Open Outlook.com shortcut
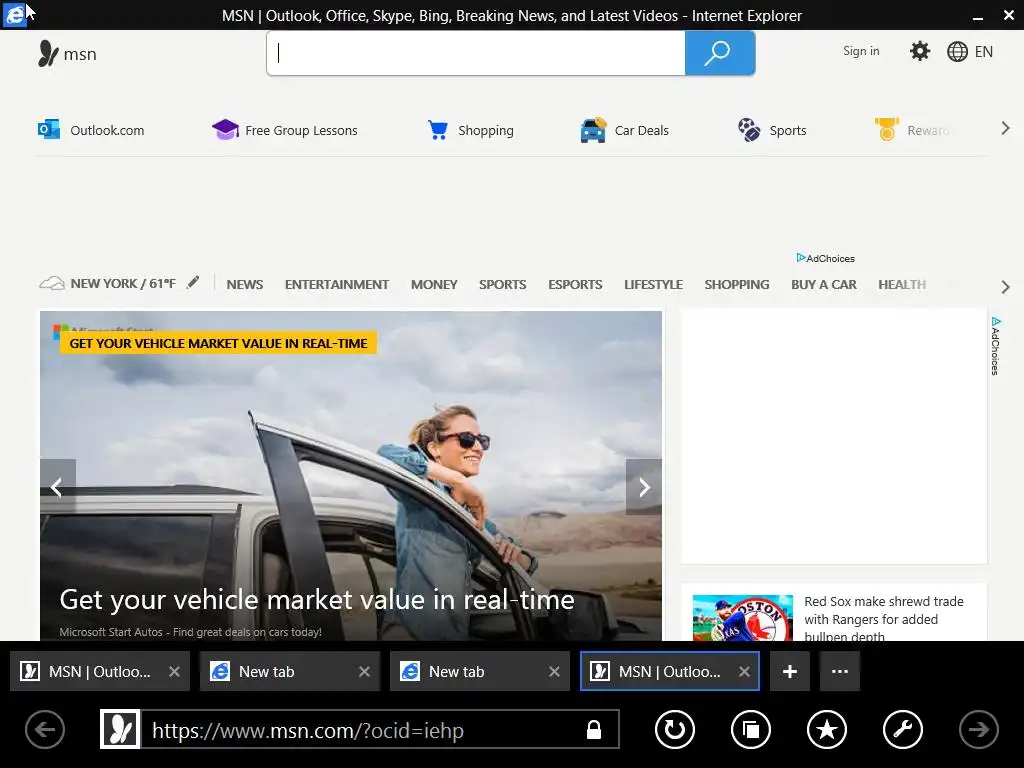Screen dimensions: 1024x768 (x=91, y=130)
